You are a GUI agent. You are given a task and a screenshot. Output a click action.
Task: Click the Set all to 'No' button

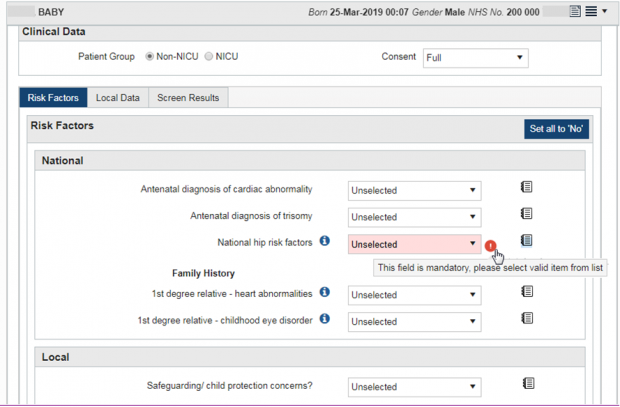tap(556, 129)
